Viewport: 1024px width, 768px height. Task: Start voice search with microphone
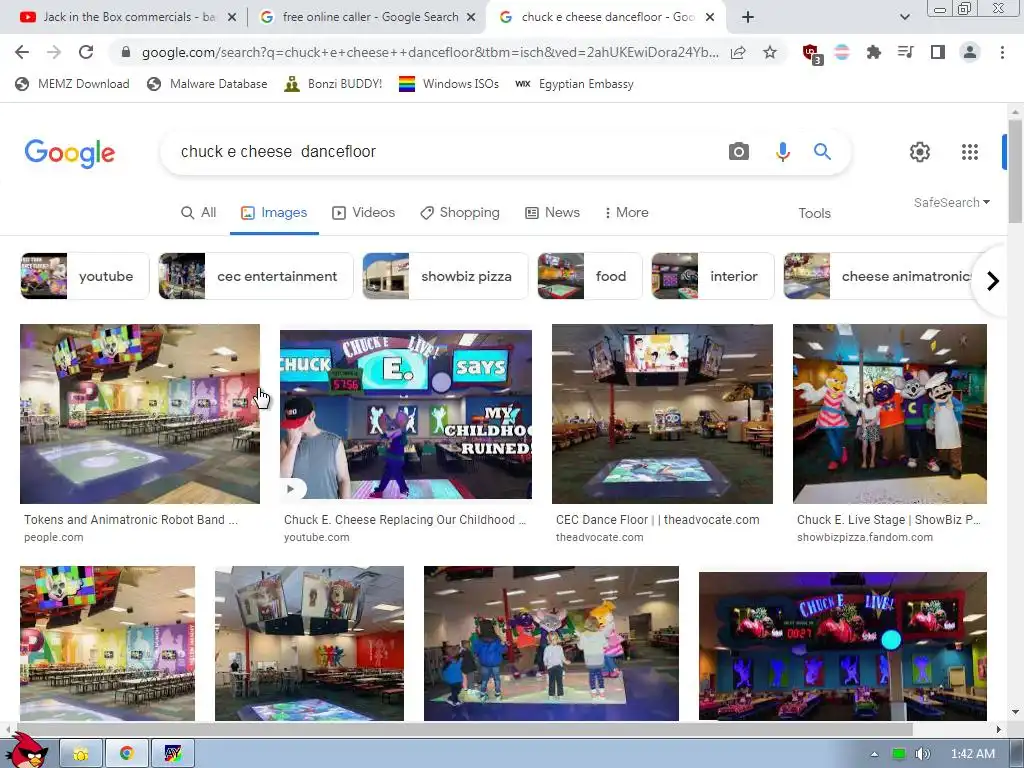782,152
